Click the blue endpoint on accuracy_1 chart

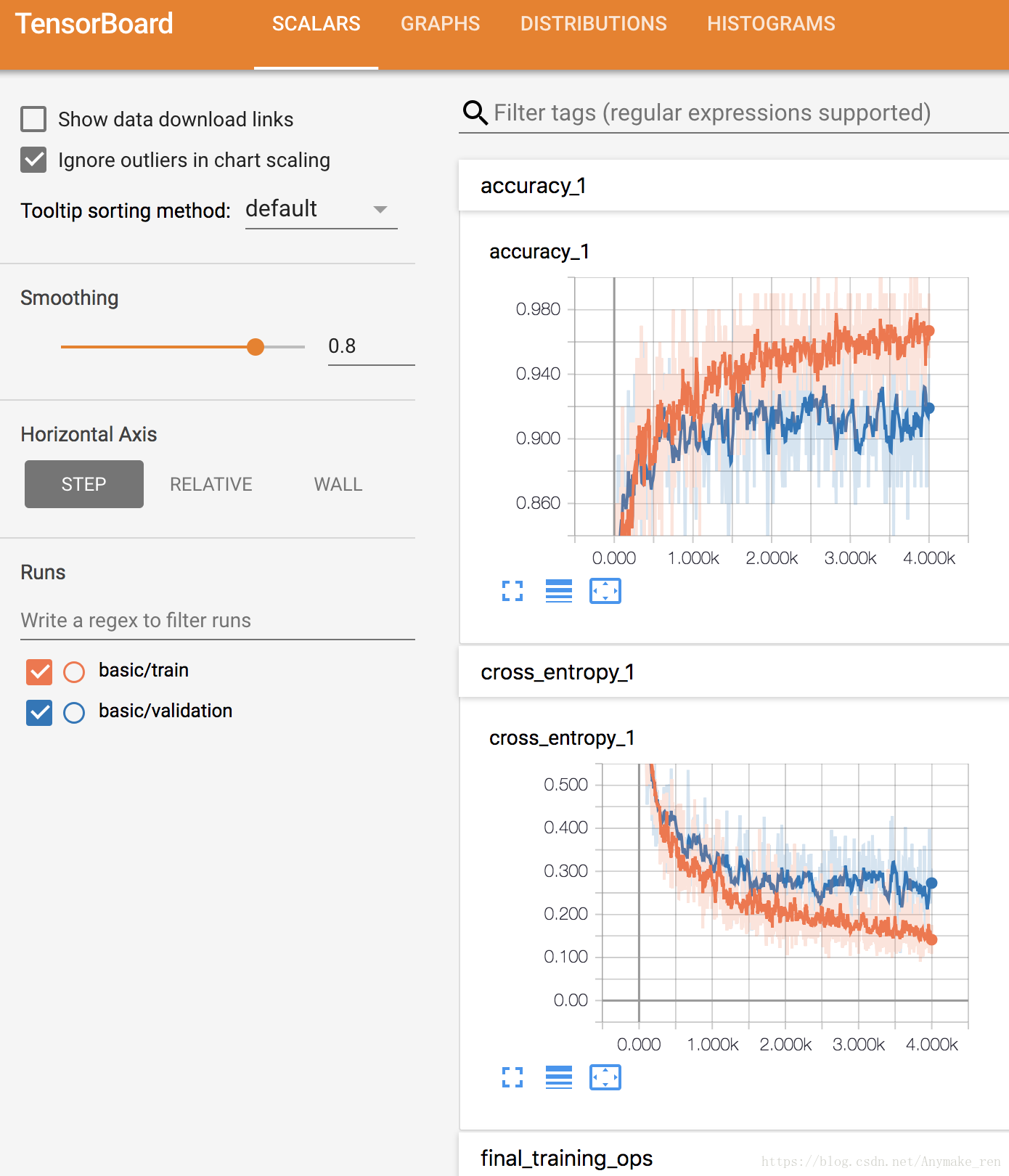pos(929,408)
